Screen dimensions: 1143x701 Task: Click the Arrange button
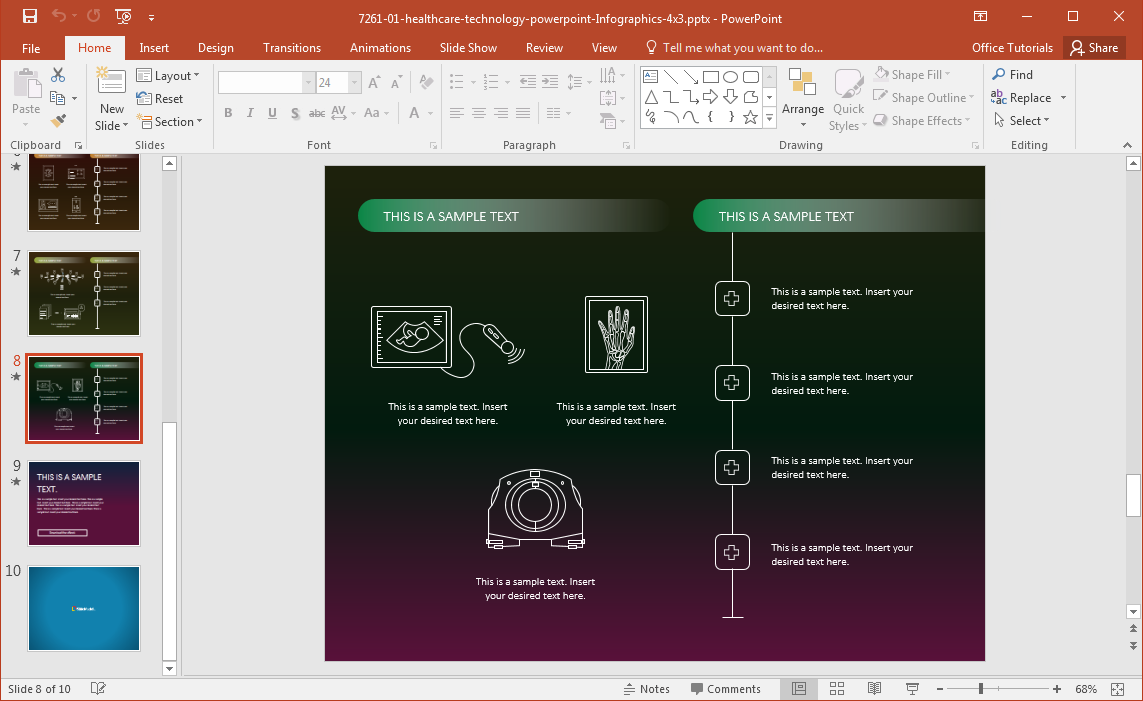[x=802, y=99]
